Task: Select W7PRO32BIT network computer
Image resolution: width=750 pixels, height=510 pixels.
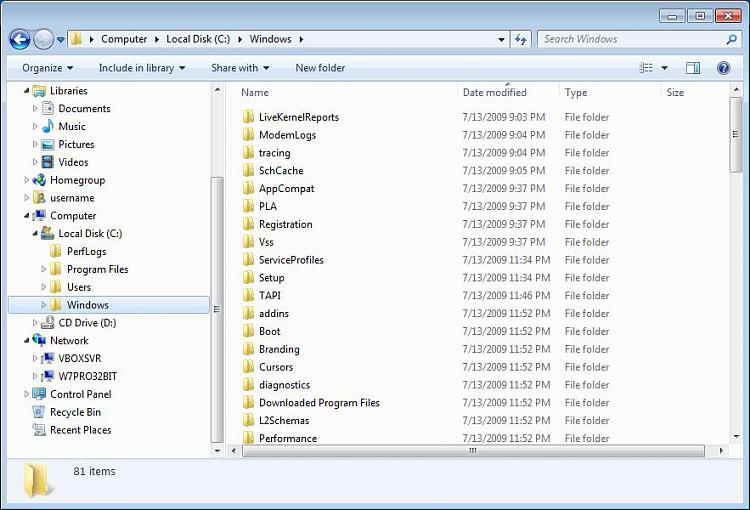Action: (87, 377)
